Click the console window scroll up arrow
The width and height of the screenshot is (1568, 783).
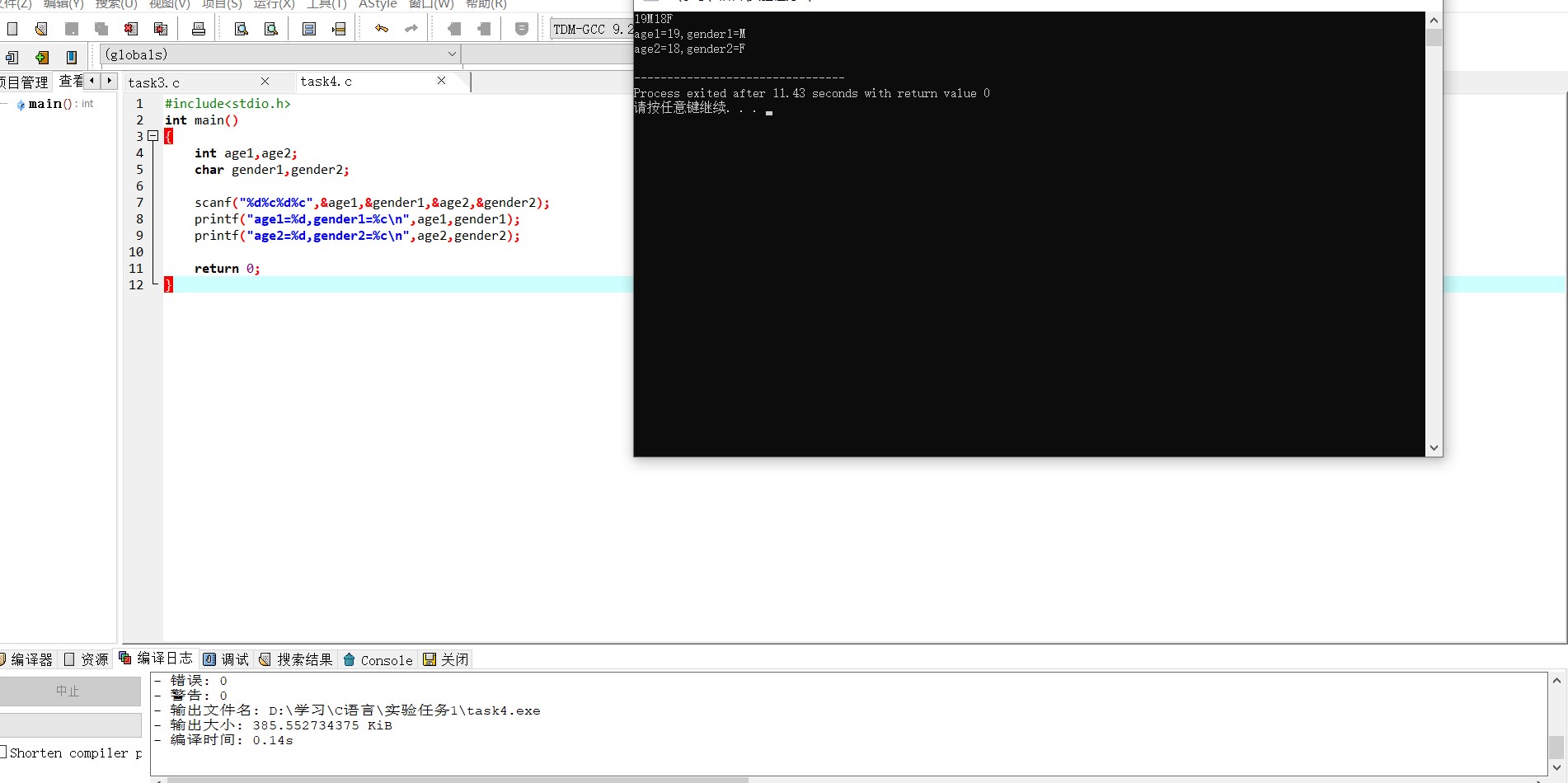click(x=1434, y=21)
